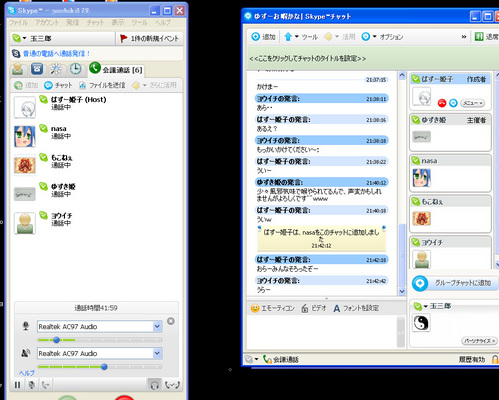Open the 表示 menu

pyautogui.click(x=117, y=22)
